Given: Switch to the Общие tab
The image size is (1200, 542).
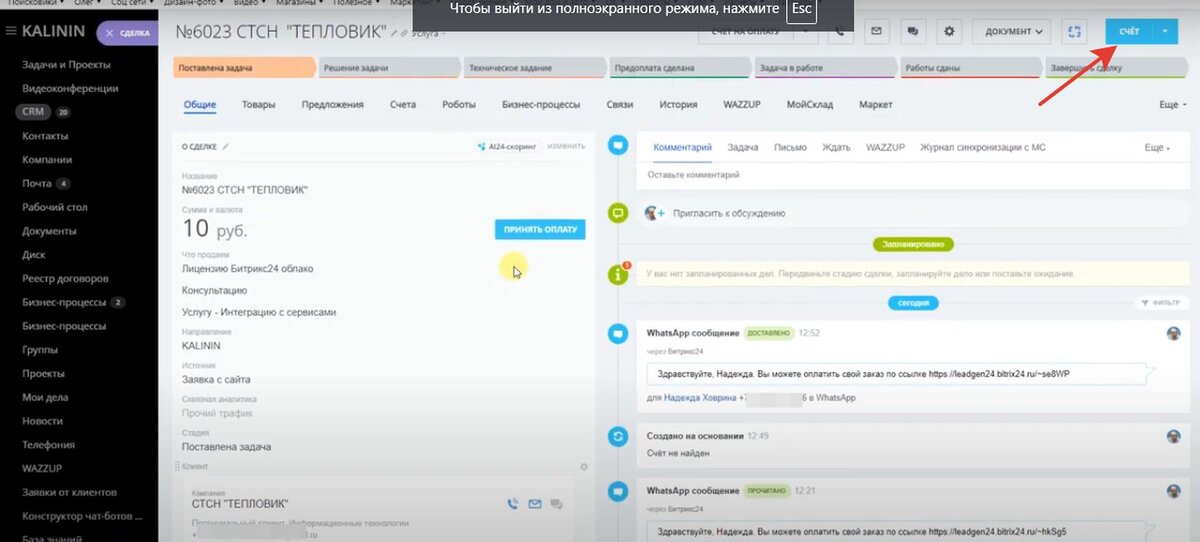Looking at the screenshot, I should (x=200, y=104).
